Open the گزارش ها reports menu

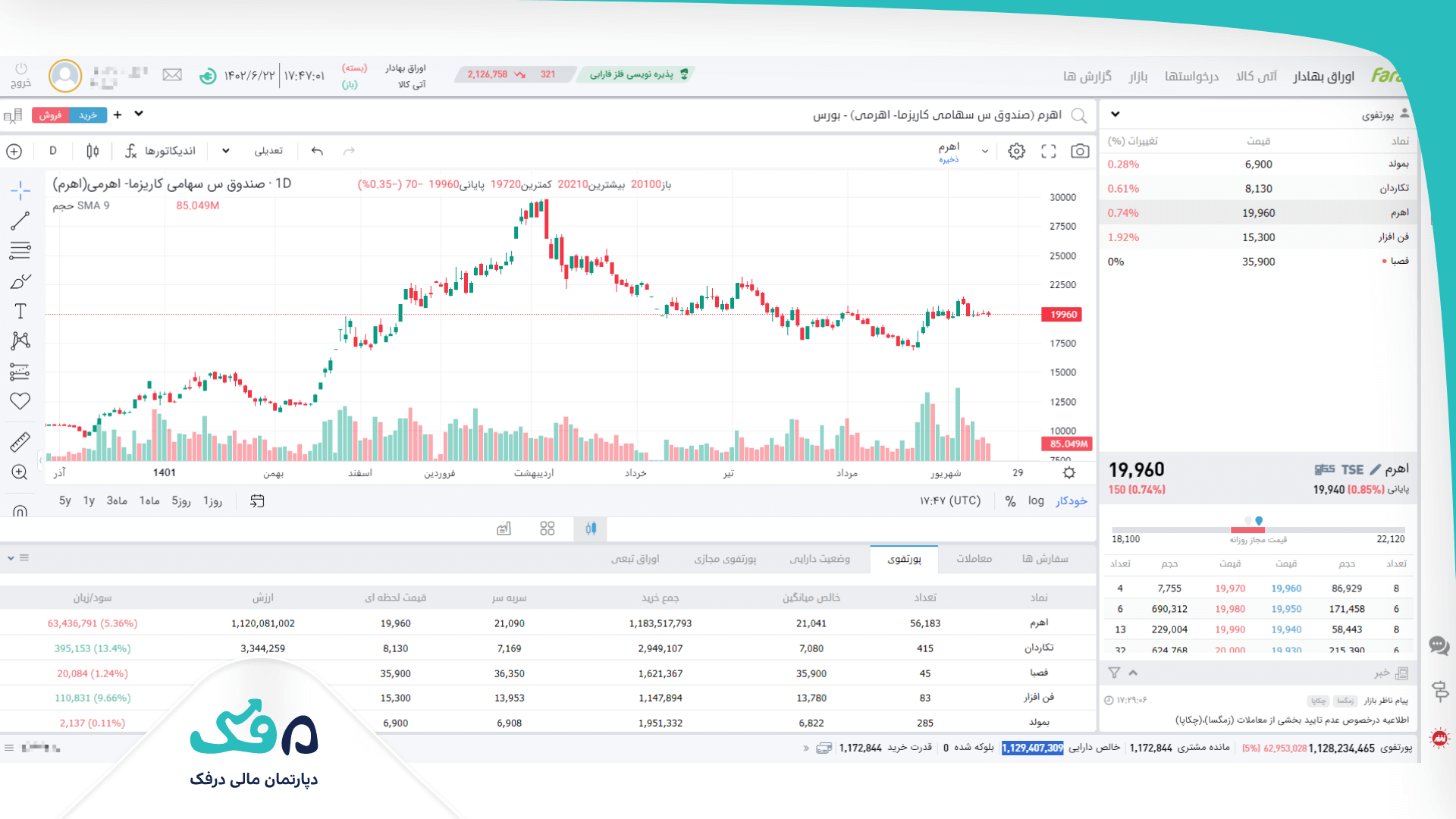pyautogui.click(x=1087, y=76)
